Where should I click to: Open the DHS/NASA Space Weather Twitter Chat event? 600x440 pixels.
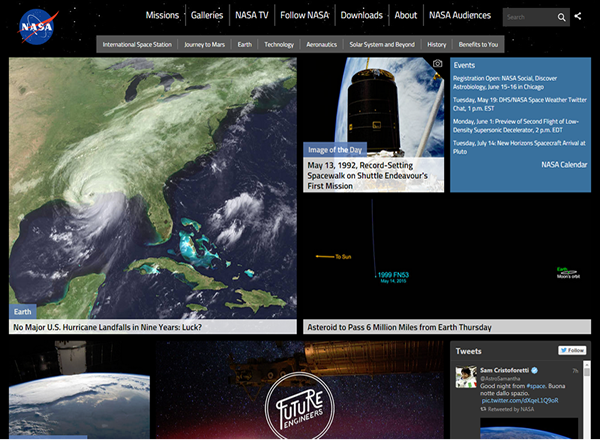pos(520,104)
